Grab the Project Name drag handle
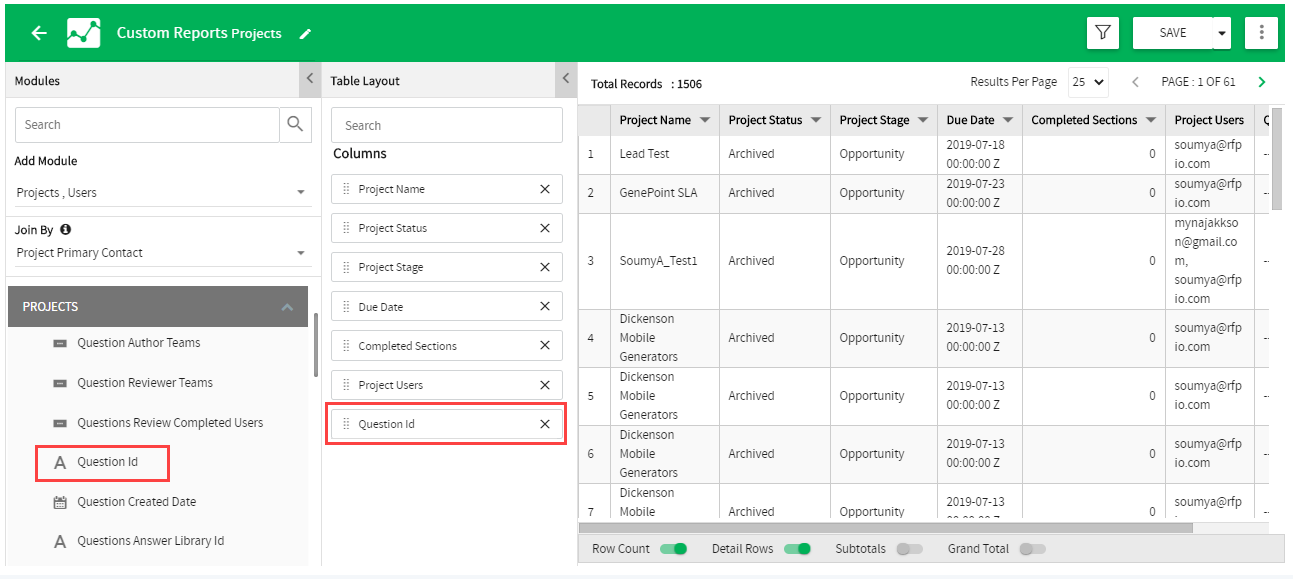Viewport: 1293px width, 579px height. point(347,189)
